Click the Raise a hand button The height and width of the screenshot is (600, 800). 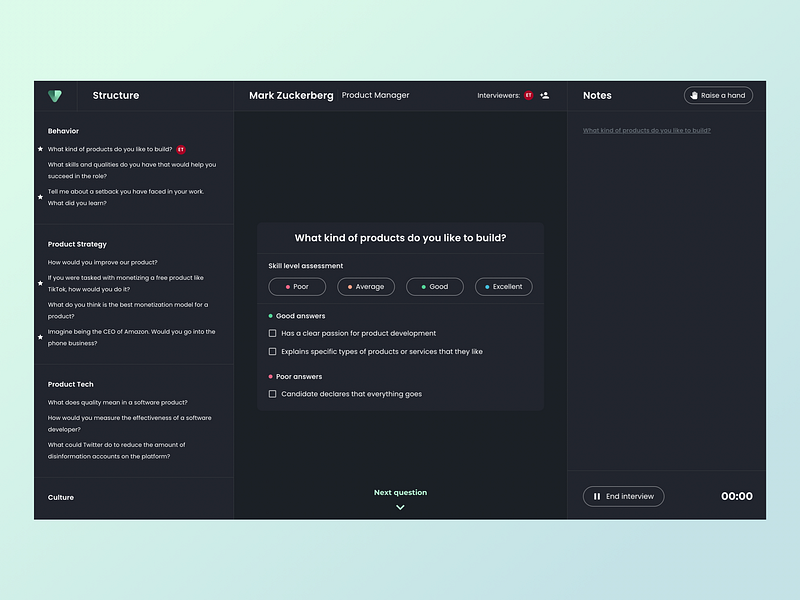pos(718,95)
